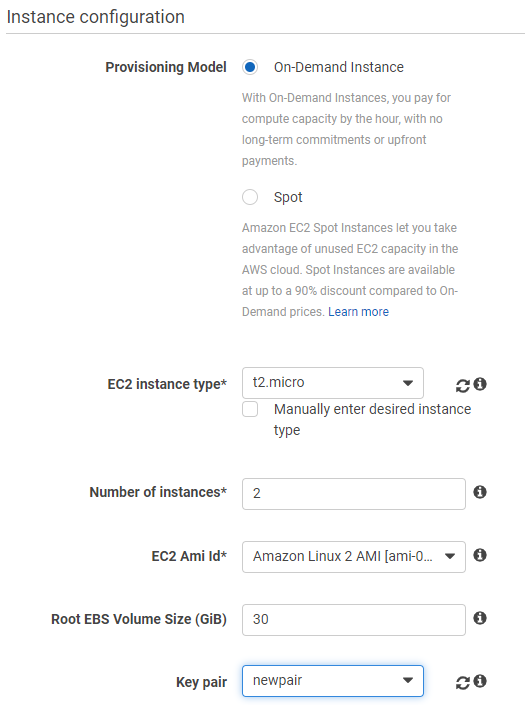Click the Instance configuration heading

[x=95, y=17]
